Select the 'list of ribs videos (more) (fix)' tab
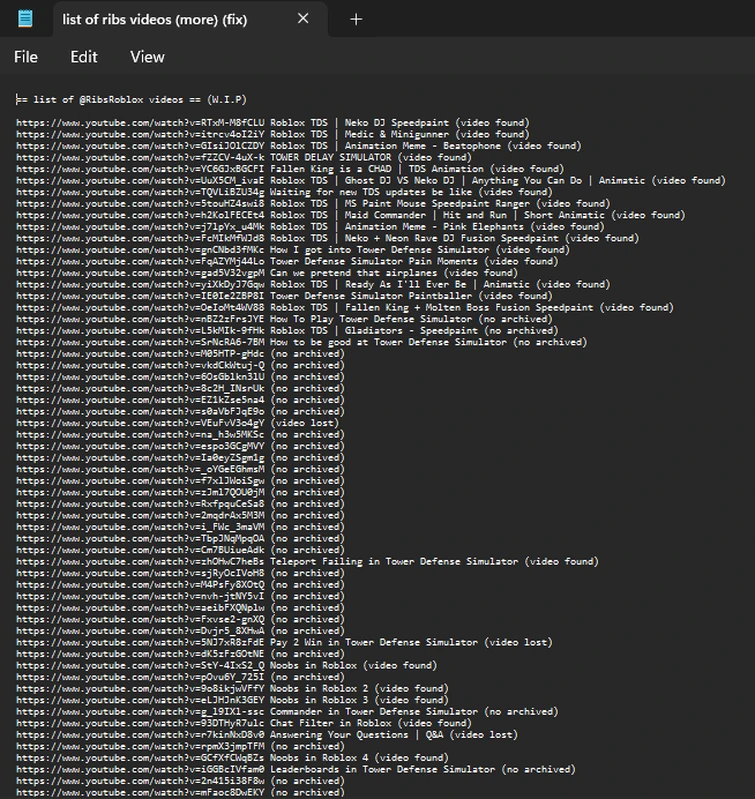Viewport: 755px width, 799px height. pos(190,19)
